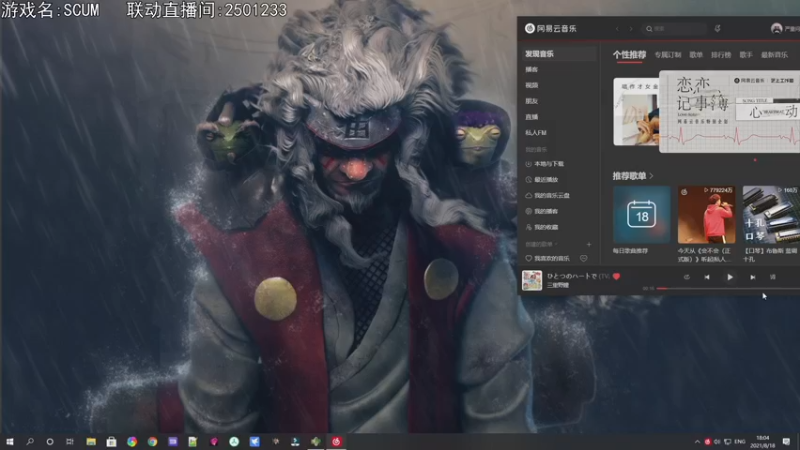Open 视频 in the sidebar
The height and width of the screenshot is (450, 800).
(x=532, y=85)
